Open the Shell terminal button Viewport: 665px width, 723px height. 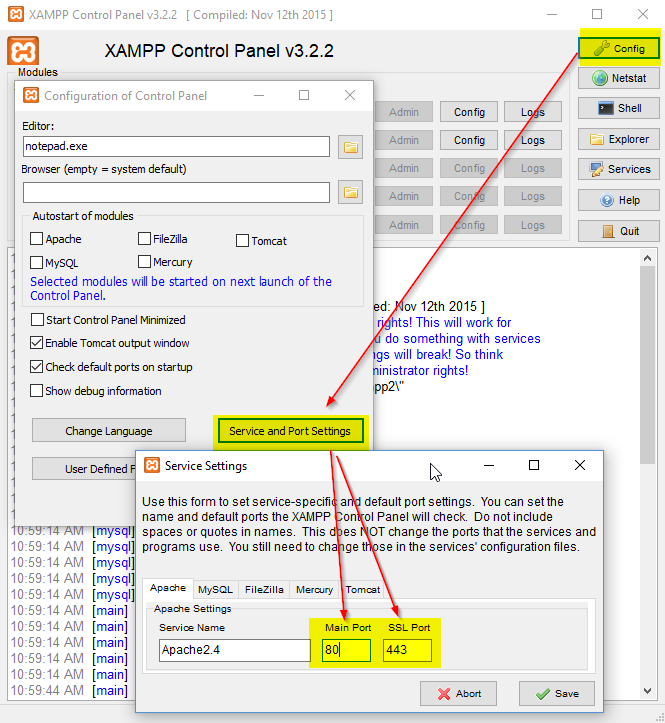click(x=619, y=108)
